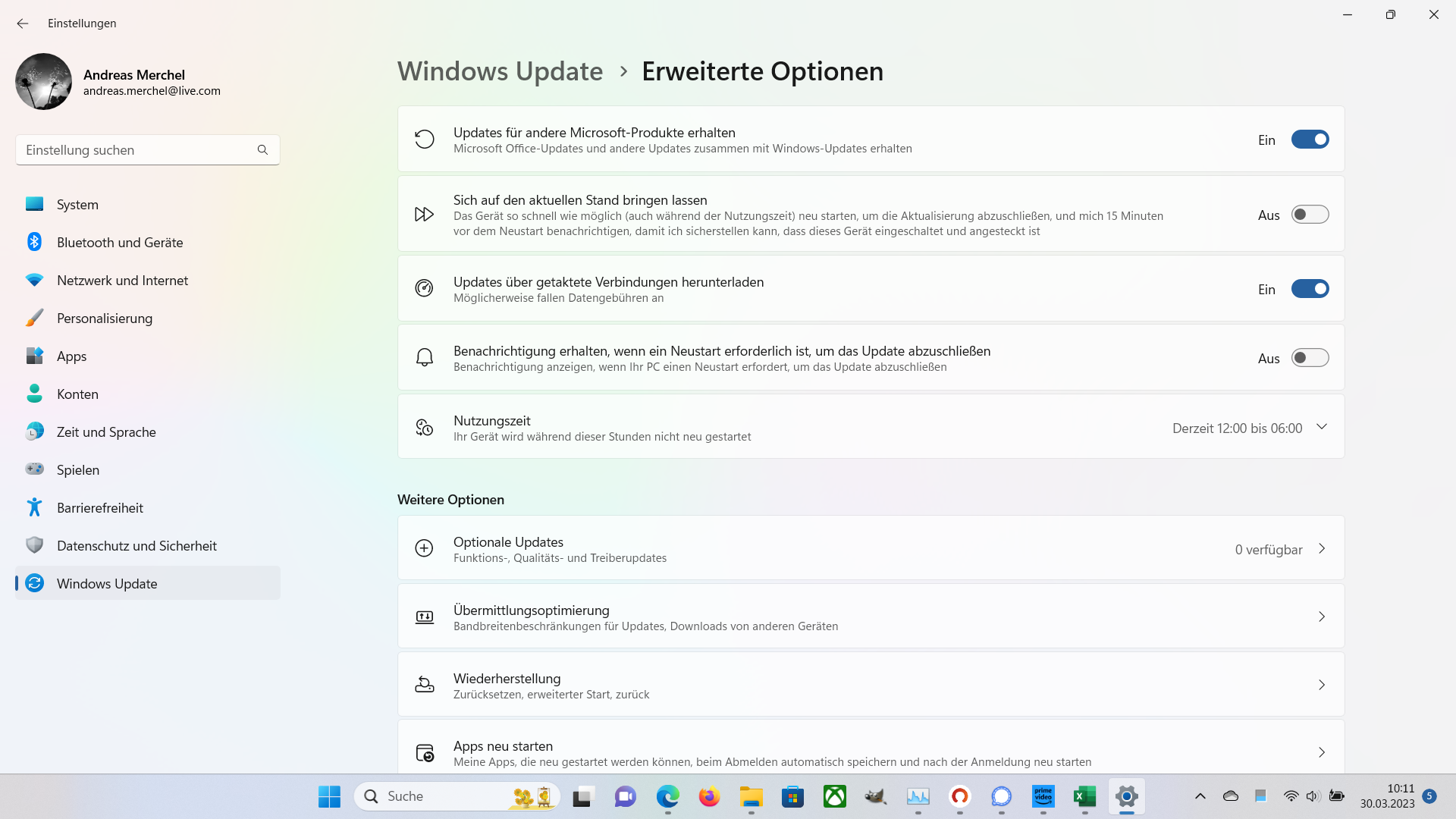Viewport: 1456px width, 819px height.
Task: Click the search magnifier icon in settings search
Action: [x=262, y=150]
